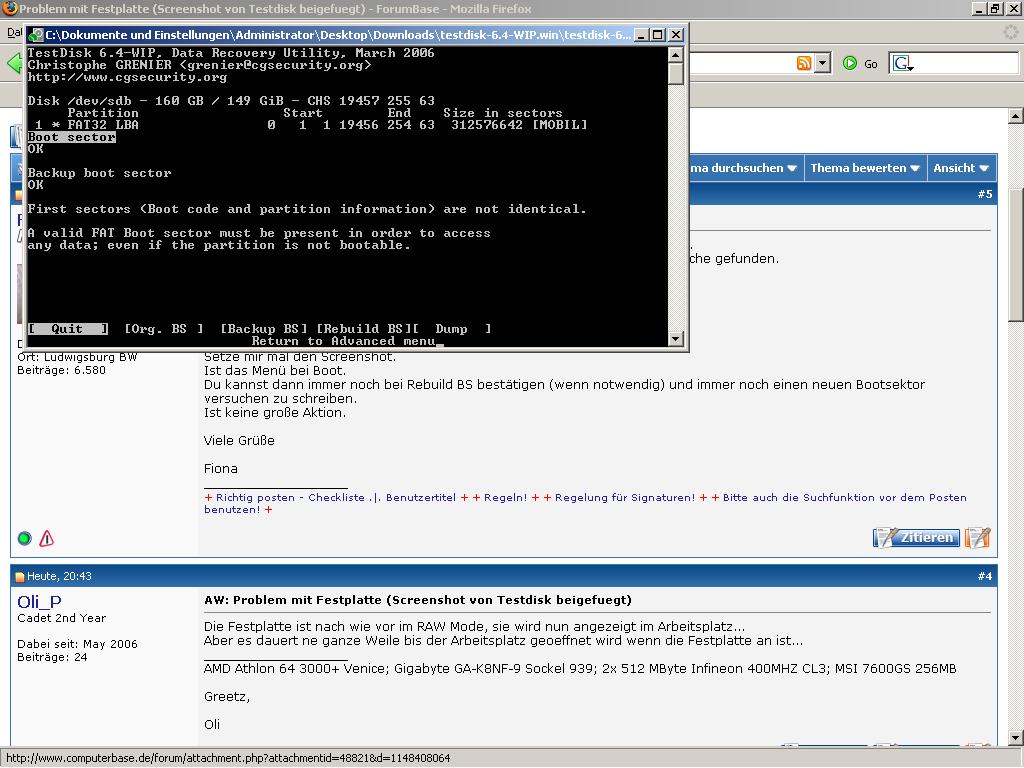Viewport: 1024px width, 768px height.
Task: Select Quit in TestDisk menu
Action: coord(68,328)
